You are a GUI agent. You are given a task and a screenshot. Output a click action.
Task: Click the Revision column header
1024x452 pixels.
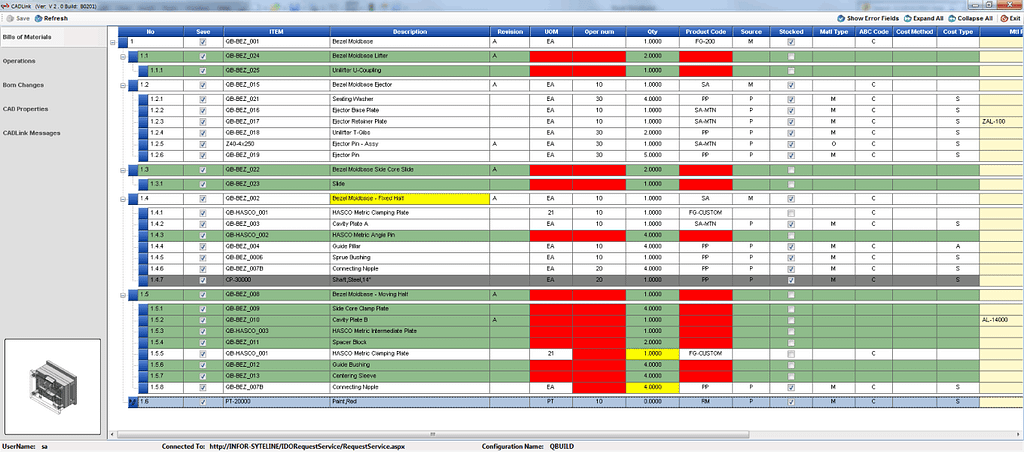point(510,31)
